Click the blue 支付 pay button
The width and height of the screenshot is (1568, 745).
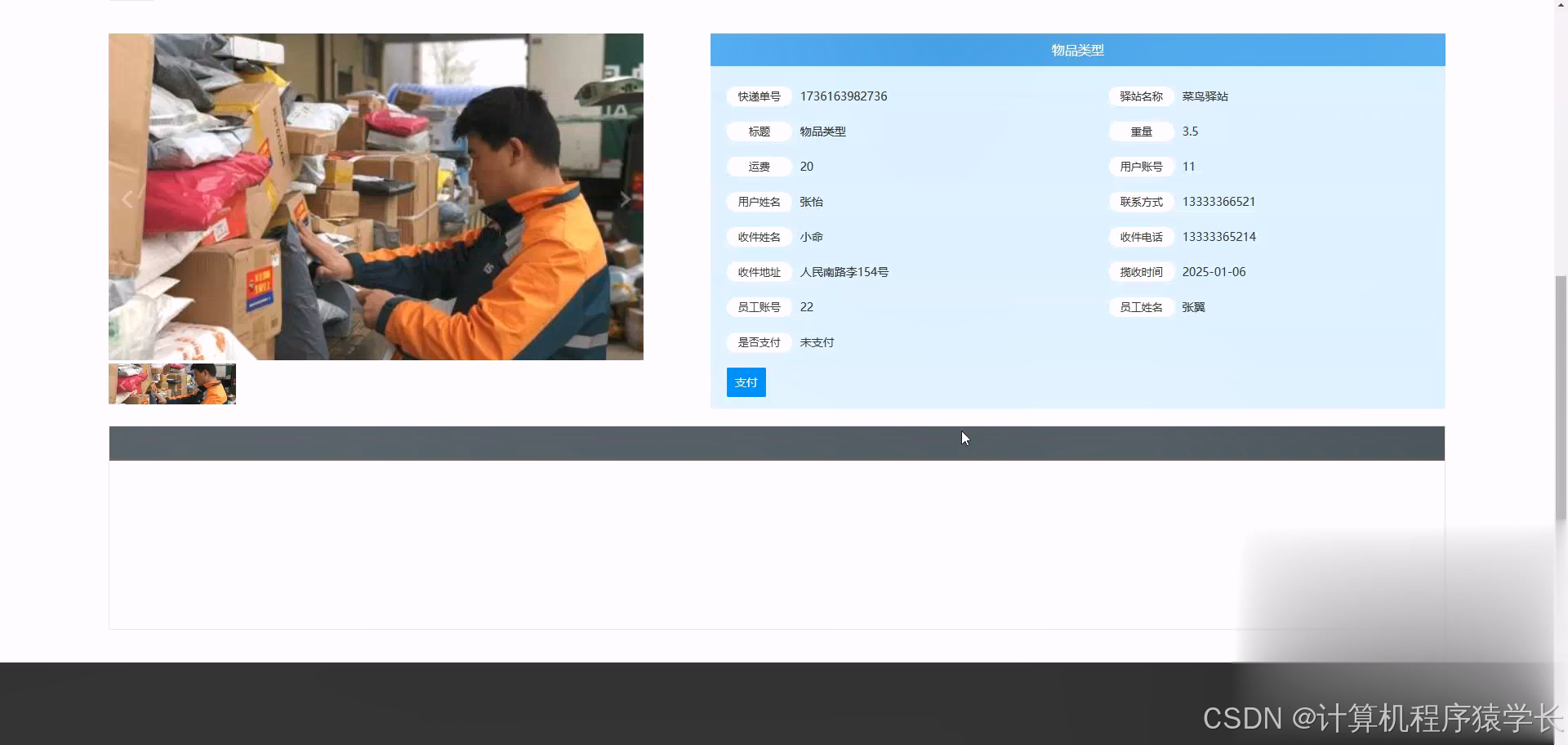[746, 382]
